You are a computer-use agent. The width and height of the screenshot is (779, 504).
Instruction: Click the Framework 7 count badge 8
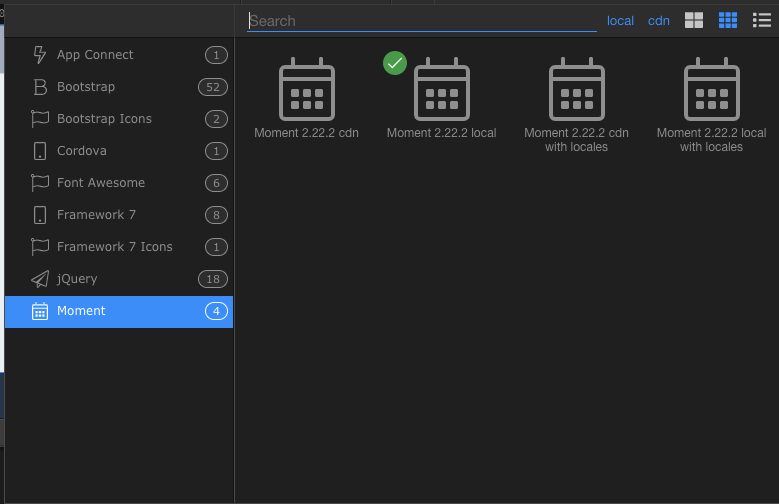click(x=216, y=215)
